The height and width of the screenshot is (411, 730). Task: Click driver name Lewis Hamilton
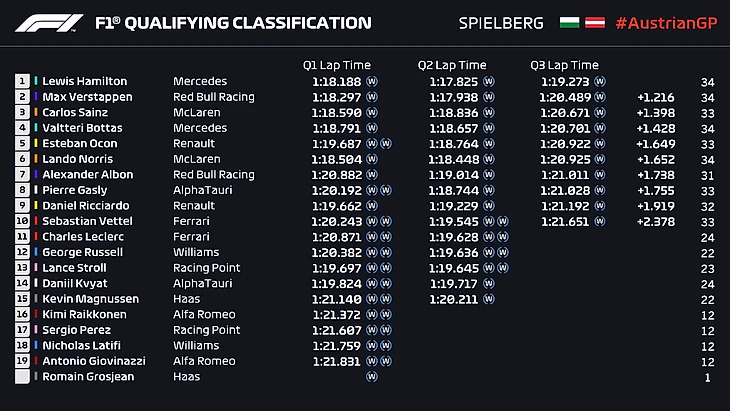(84, 82)
